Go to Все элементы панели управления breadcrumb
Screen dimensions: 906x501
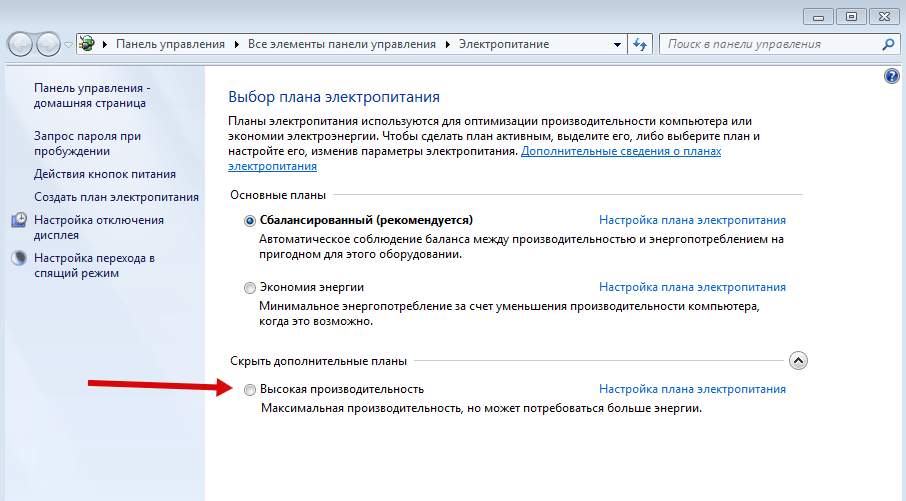point(341,45)
